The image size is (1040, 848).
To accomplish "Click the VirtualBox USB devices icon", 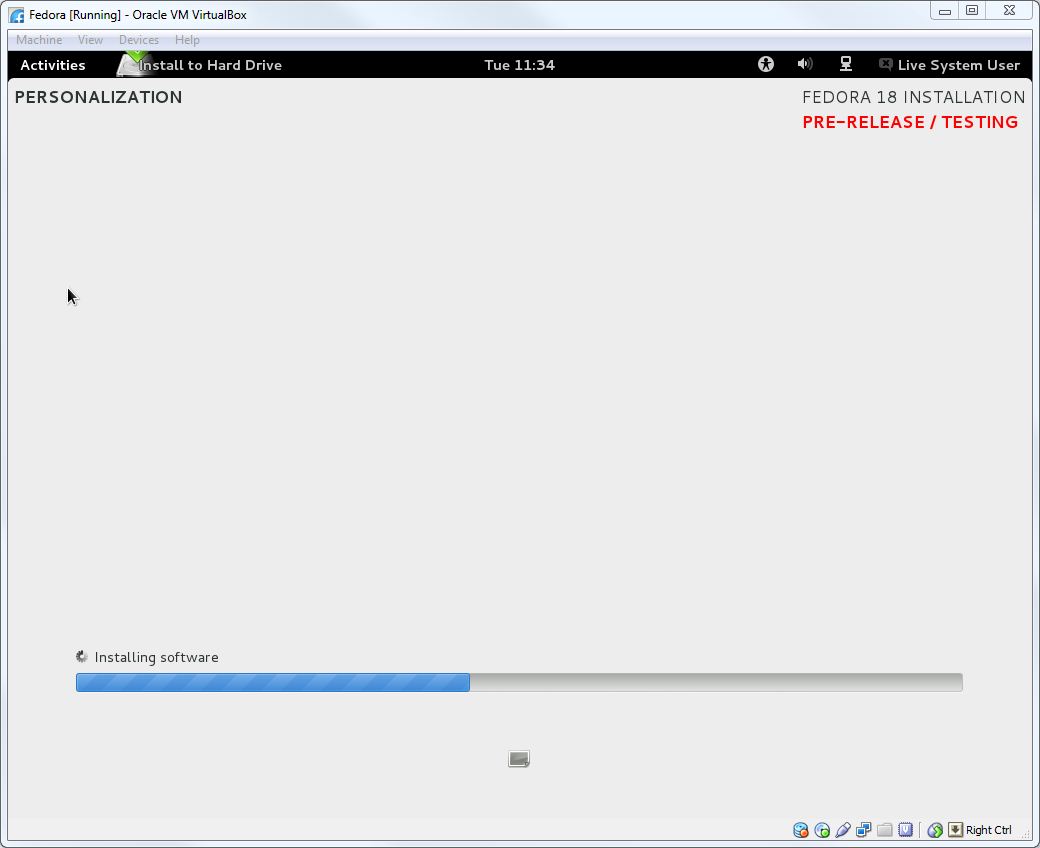I will 843,829.
